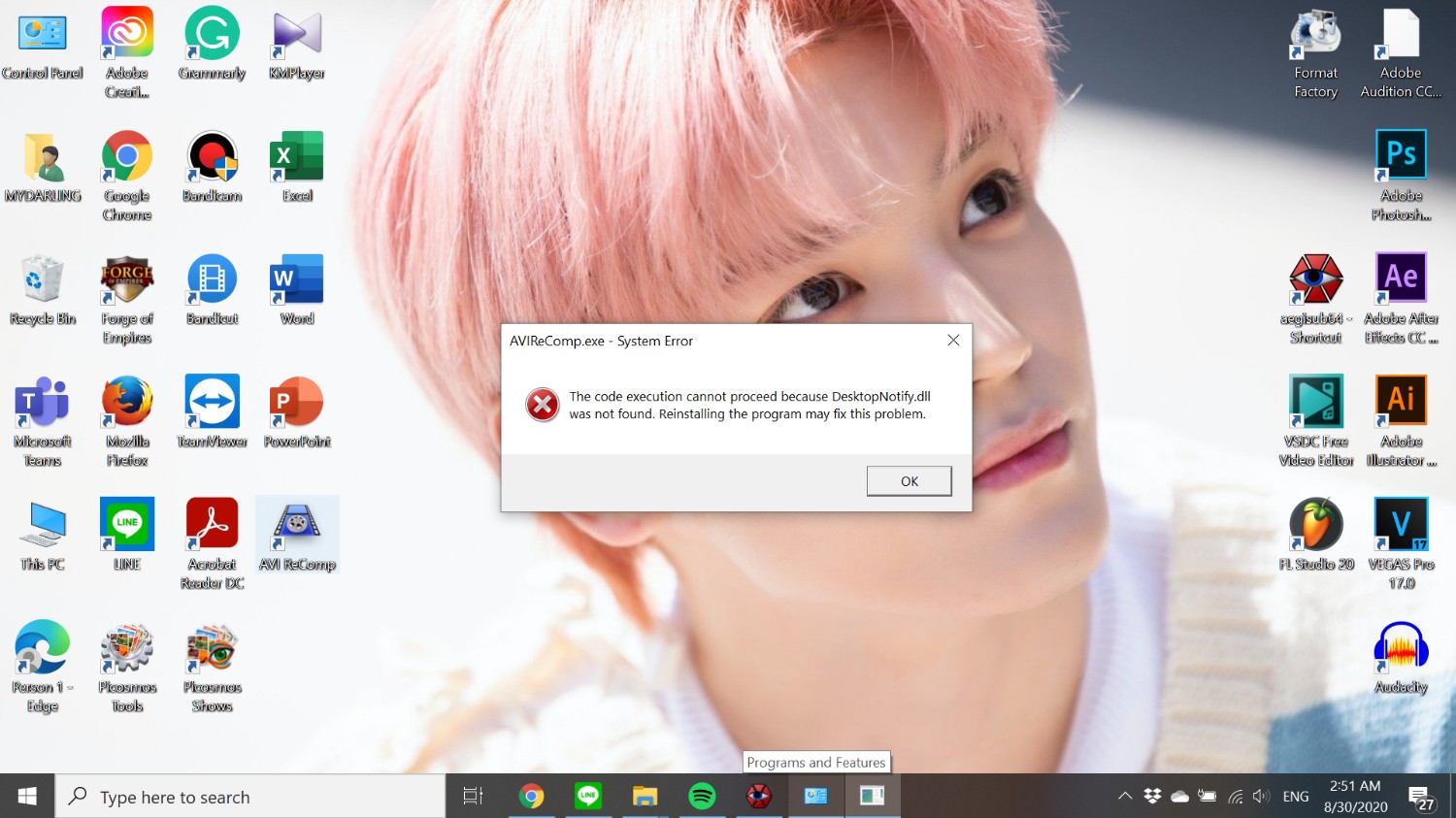1456x818 pixels.
Task: Open the Wi-Fi network tray icon
Action: coord(1235,796)
